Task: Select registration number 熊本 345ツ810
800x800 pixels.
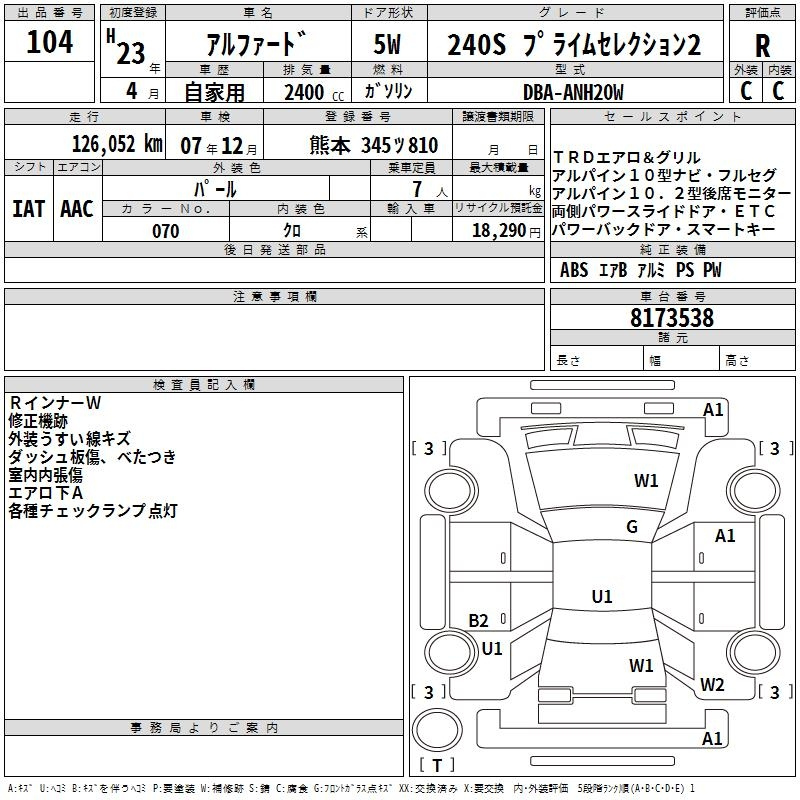Action: [373, 145]
